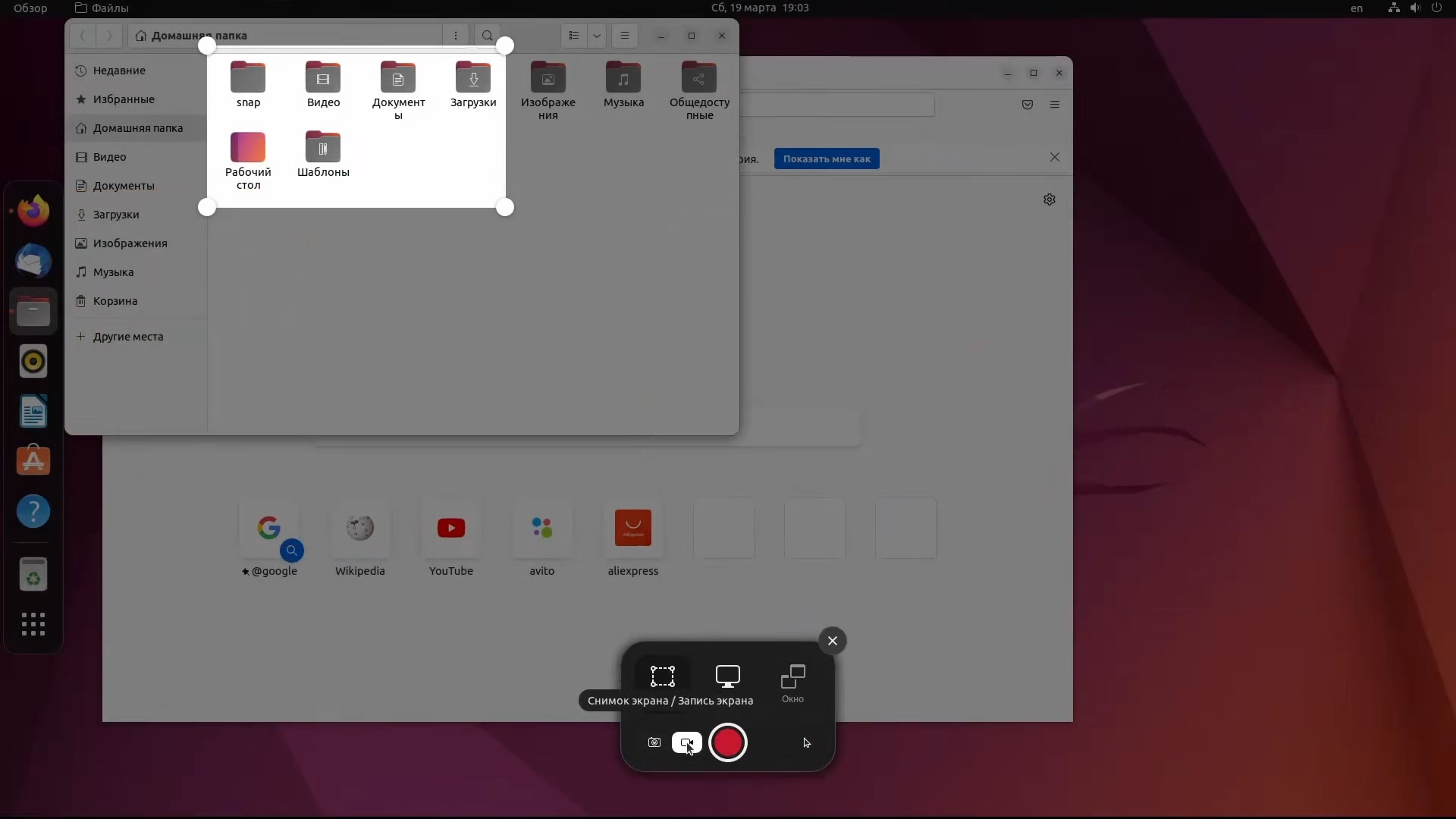Expand the view options dropdown arrow
The height and width of the screenshot is (819, 1456).
(x=597, y=36)
